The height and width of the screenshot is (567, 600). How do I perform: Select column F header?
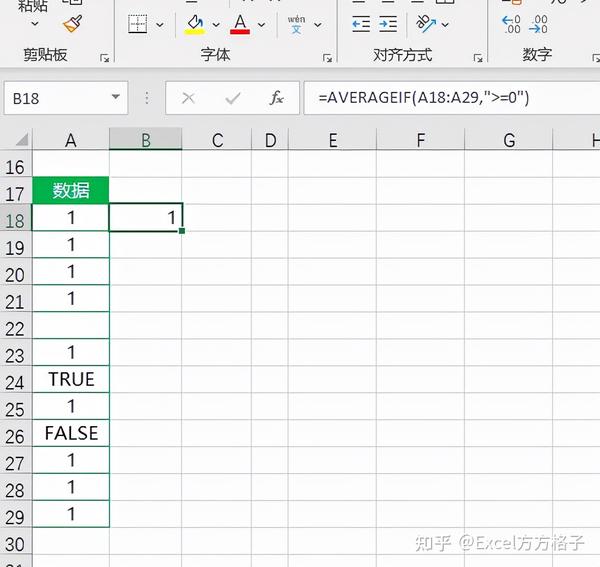[x=421, y=140]
